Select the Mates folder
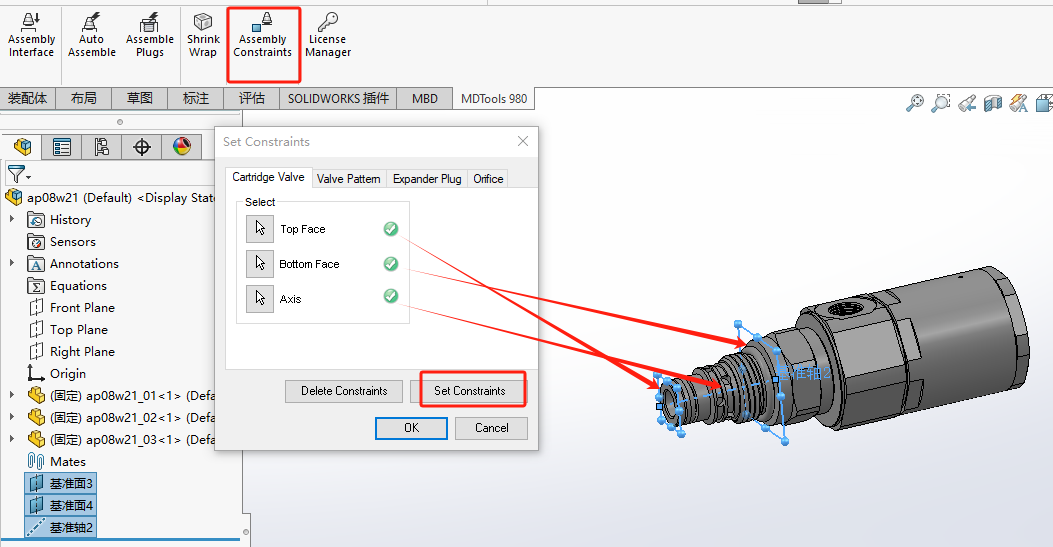This screenshot has width=1053, height=547. click(x=56, y=462)
